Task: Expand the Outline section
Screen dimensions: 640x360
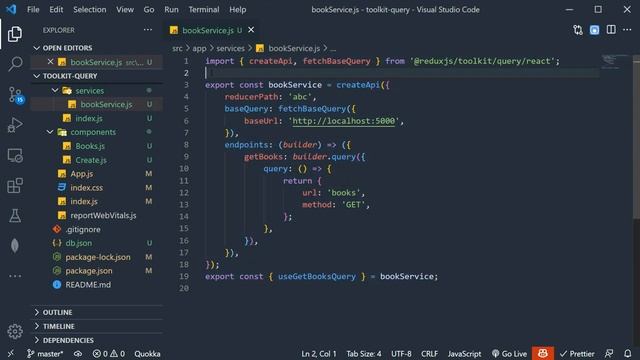Action: (98, 312)
